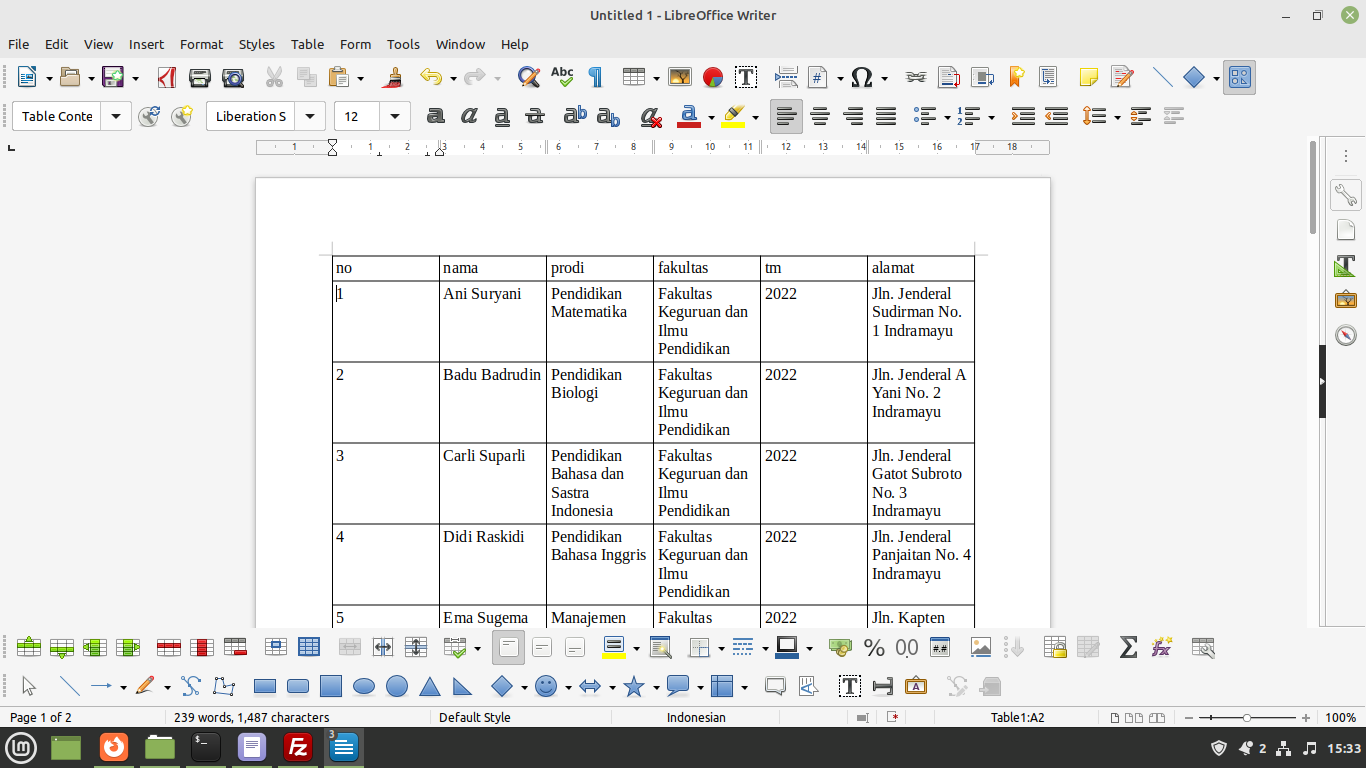This screenshot has width=1366, height=768.
Task: Click Page 1 of 2 status field
Action: click(x=40, y=717)
